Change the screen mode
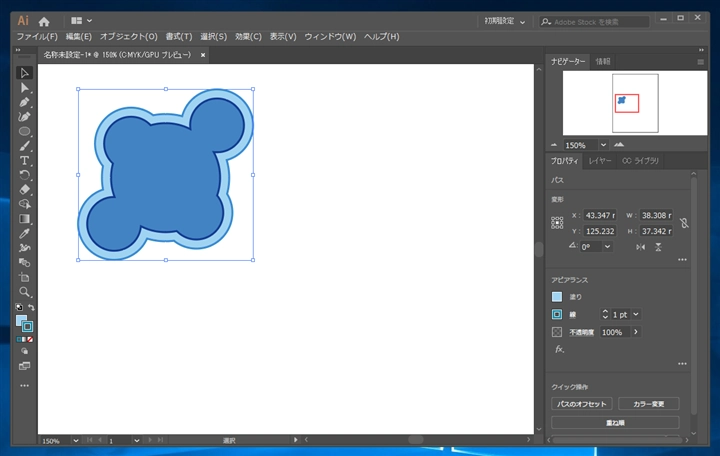The width and height of the screenshot is (720, 456). tap(24, 366)
